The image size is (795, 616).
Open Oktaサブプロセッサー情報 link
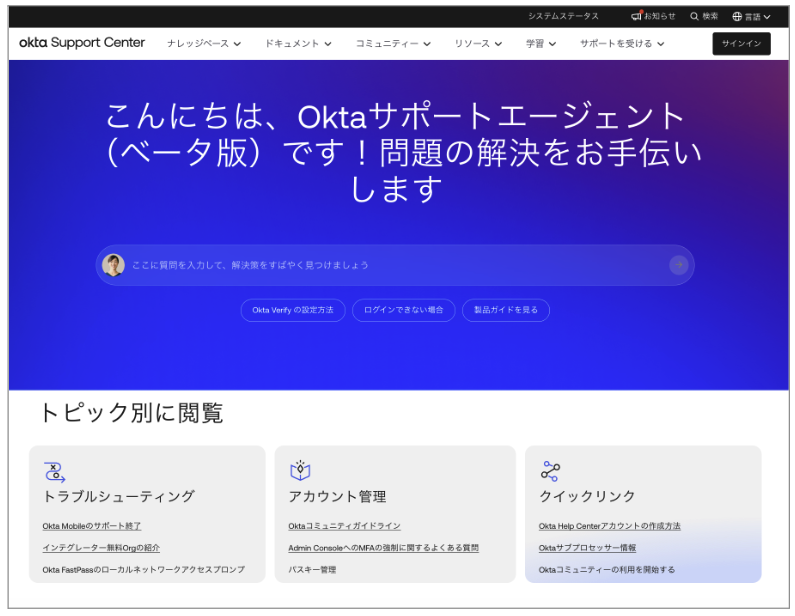tap(587, 548)
